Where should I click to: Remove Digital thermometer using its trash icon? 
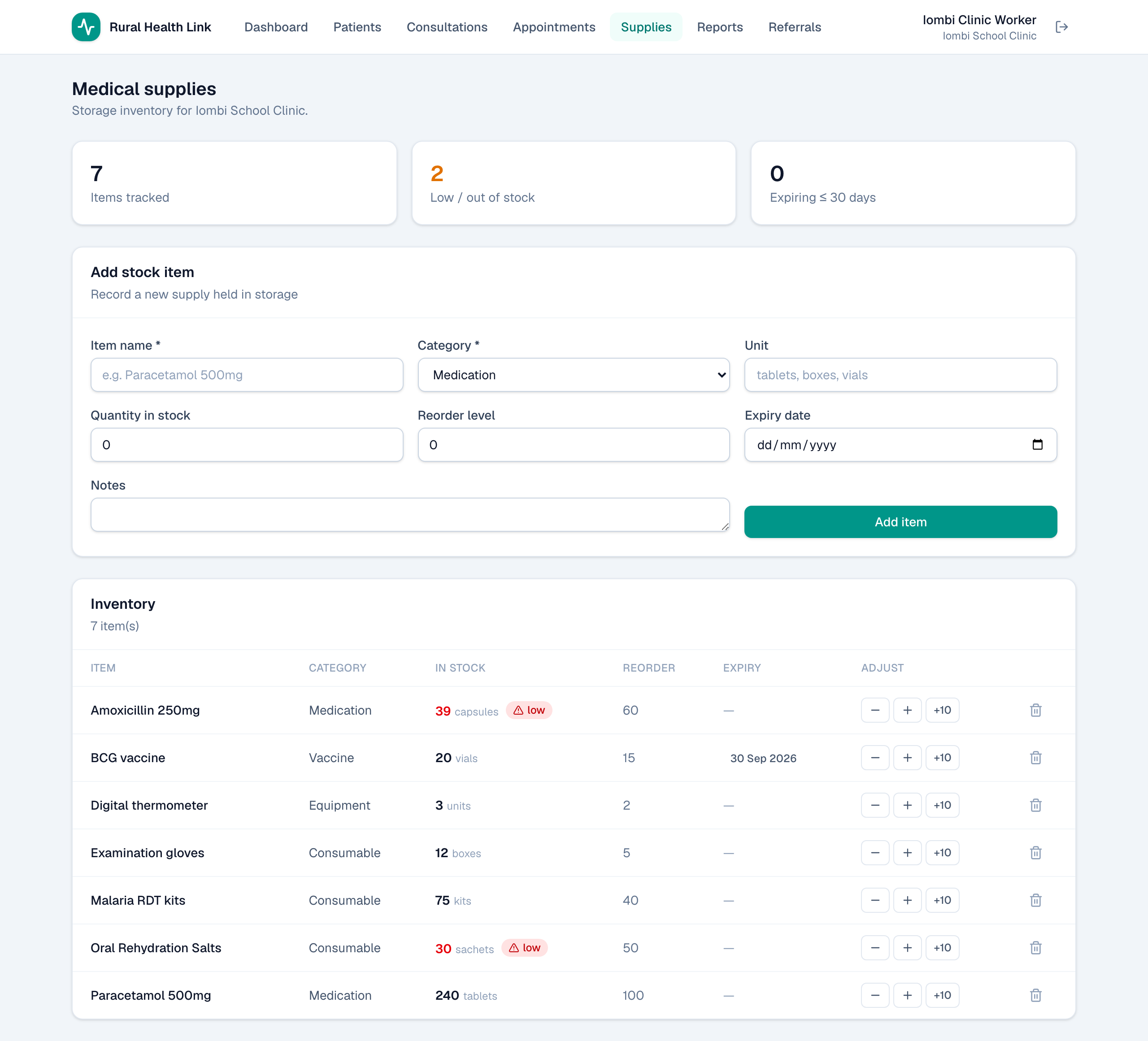tap(1036, 805)
